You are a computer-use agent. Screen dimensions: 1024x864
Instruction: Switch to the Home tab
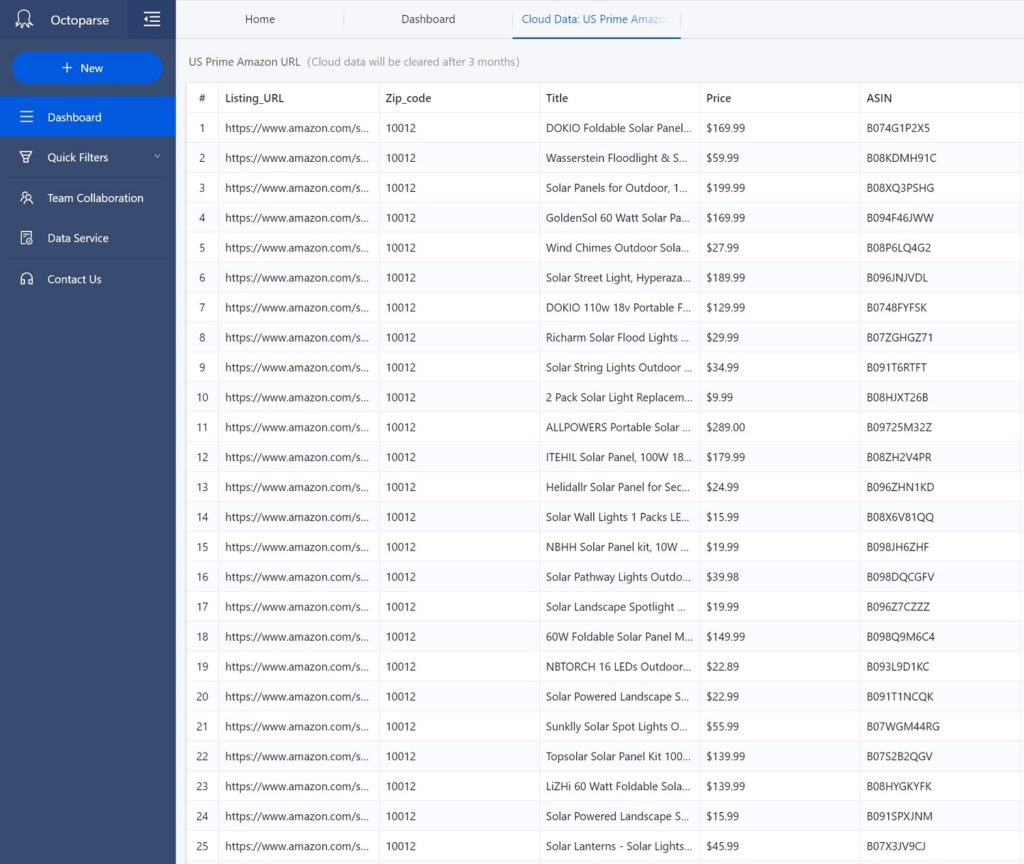click(260, 19)
